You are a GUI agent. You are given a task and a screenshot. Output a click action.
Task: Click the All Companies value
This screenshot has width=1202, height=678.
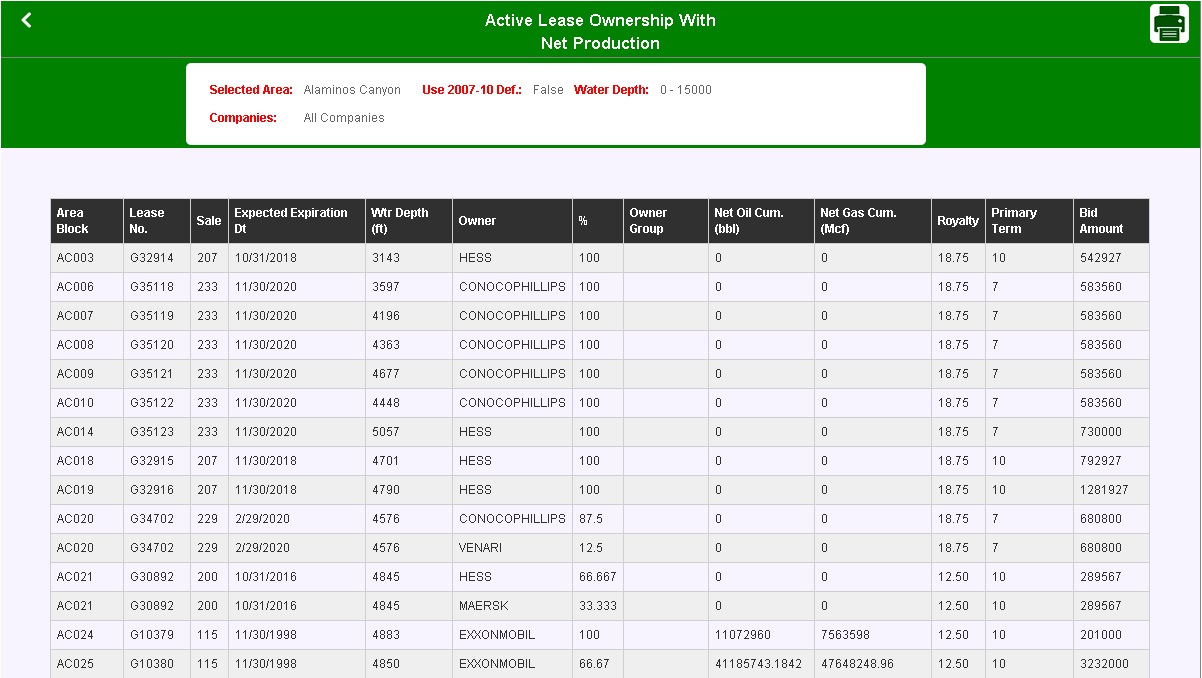coord(344,118)
